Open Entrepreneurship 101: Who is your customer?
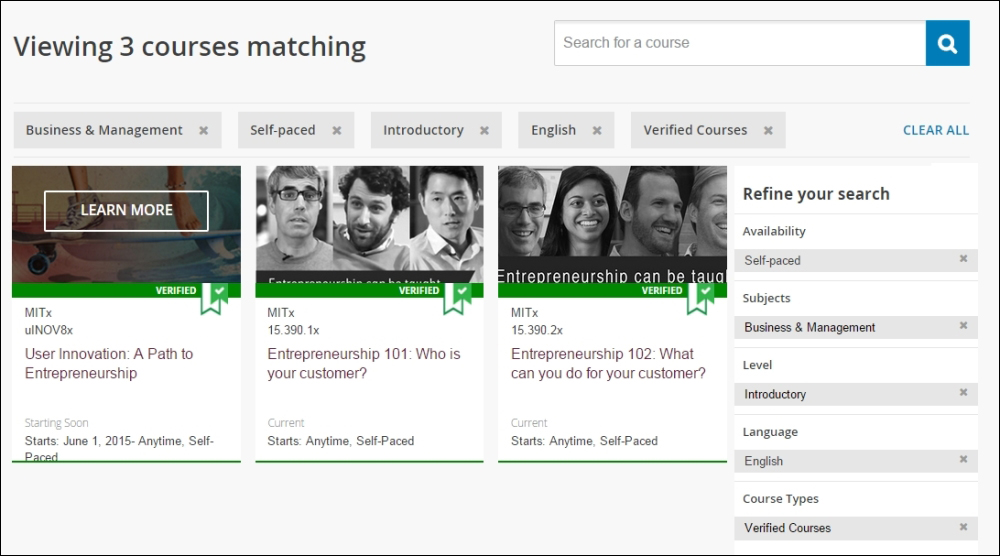 [364, 363]
